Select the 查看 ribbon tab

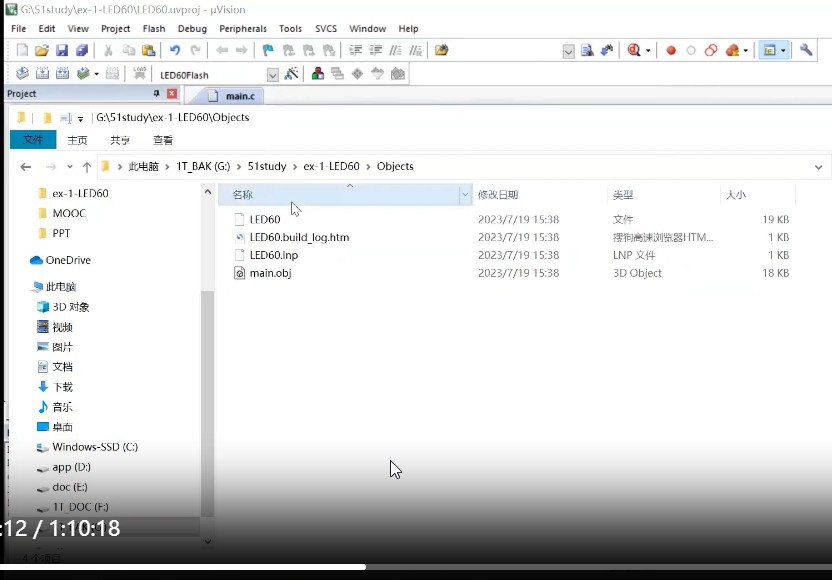163,140
